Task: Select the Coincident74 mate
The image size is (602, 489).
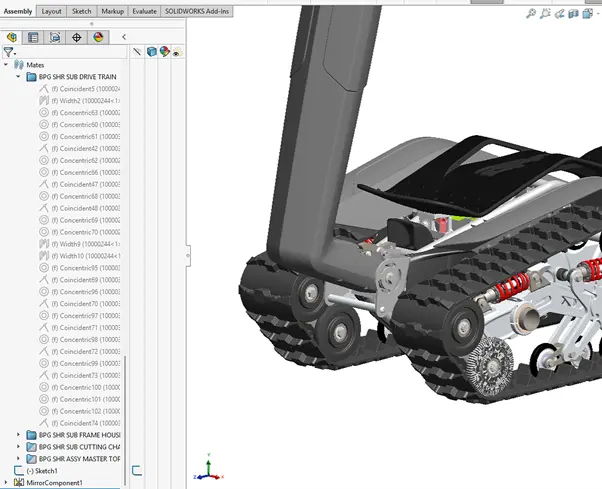Action: point(86,423)
